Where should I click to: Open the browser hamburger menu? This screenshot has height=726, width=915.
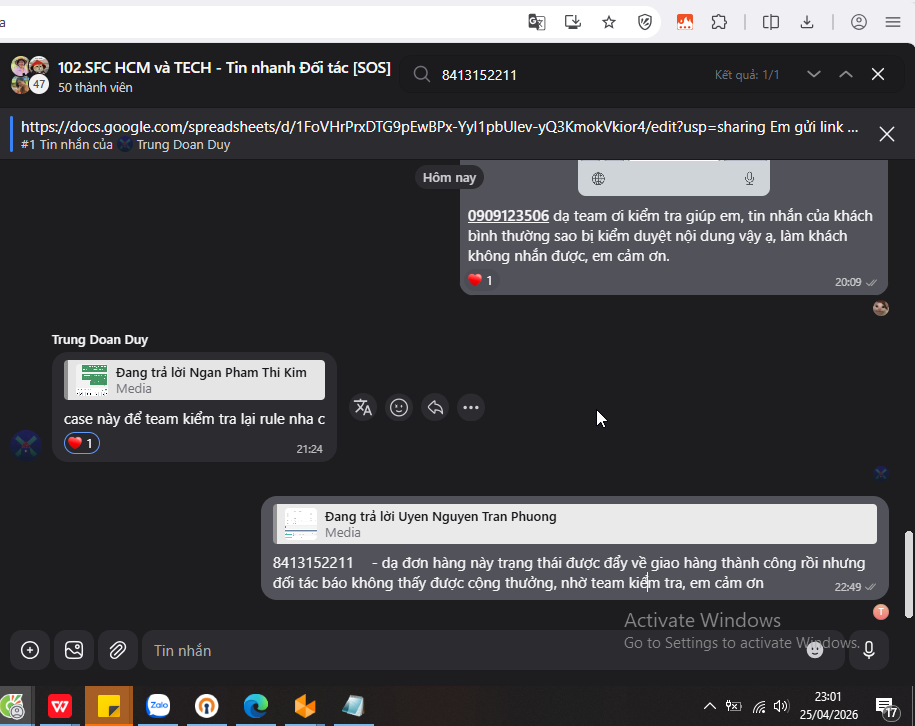(x=893, y=22)
